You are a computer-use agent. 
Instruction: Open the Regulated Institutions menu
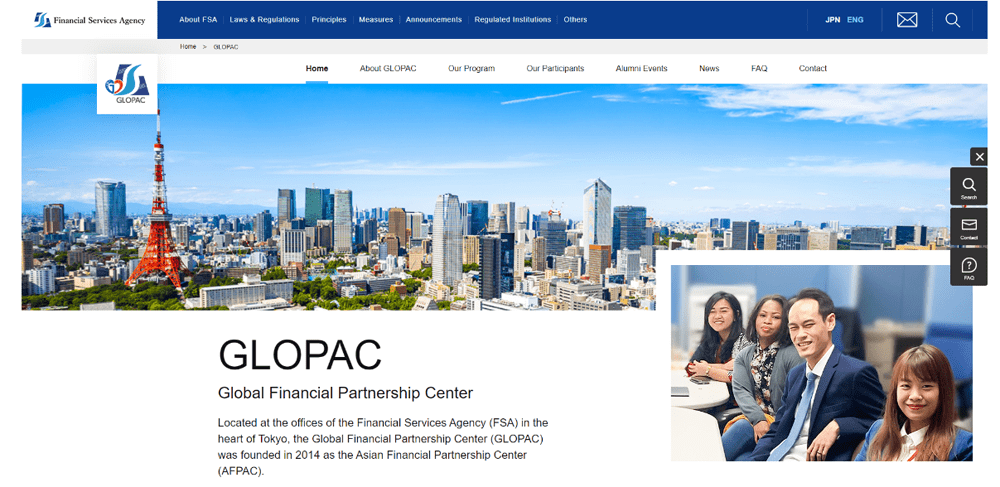point(513,20)
